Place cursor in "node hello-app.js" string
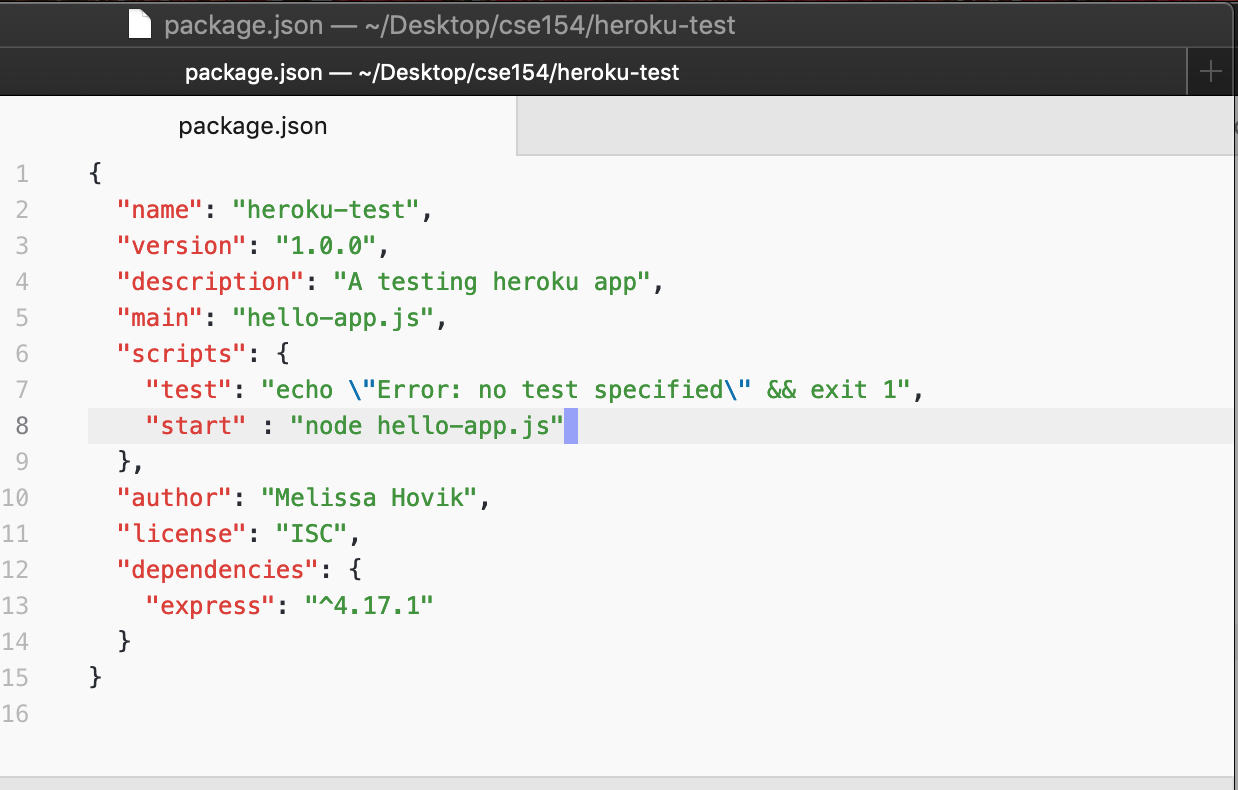 click(x=427, y=426)
